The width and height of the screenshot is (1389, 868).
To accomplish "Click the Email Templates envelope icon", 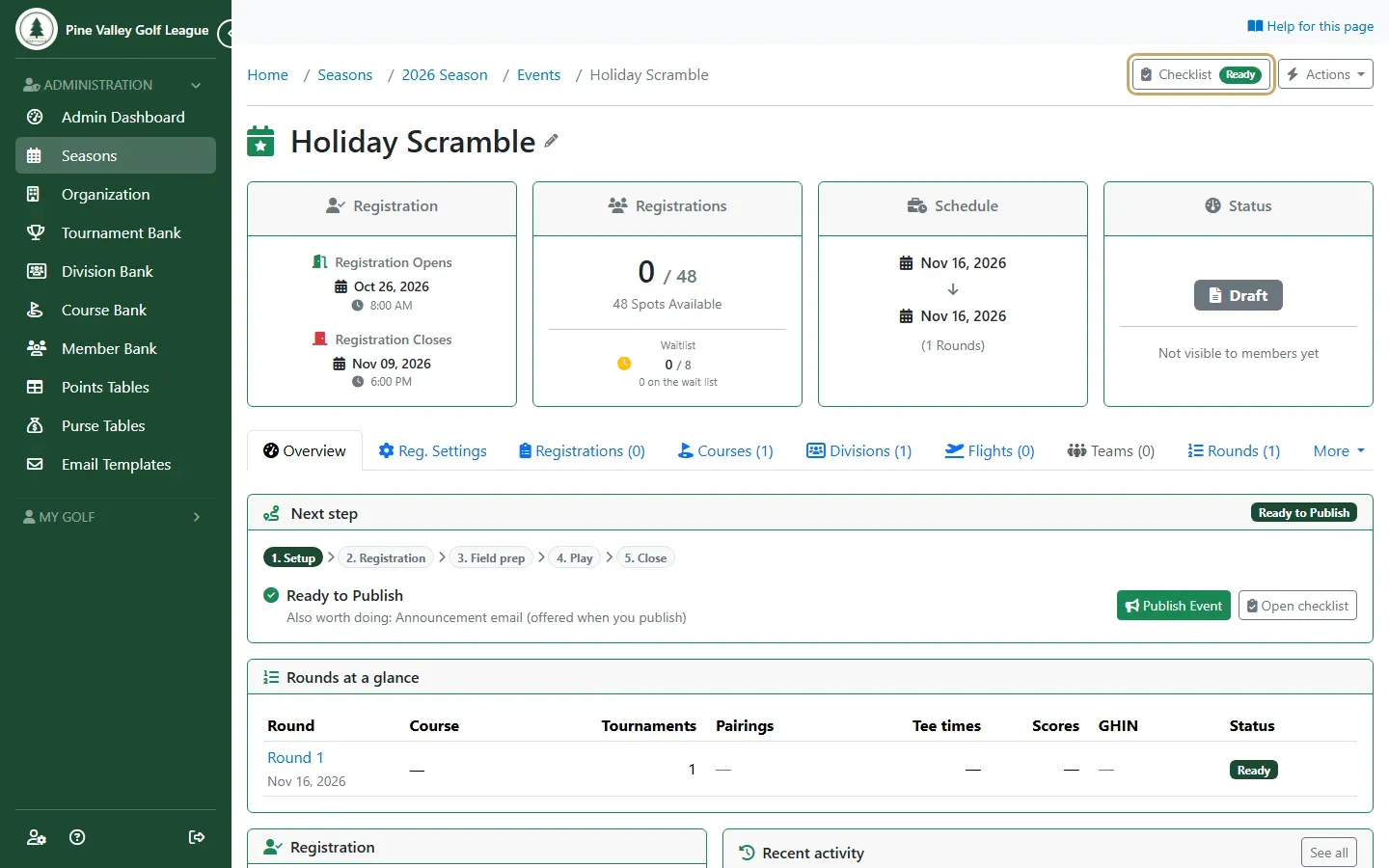I will click(35, 464).
